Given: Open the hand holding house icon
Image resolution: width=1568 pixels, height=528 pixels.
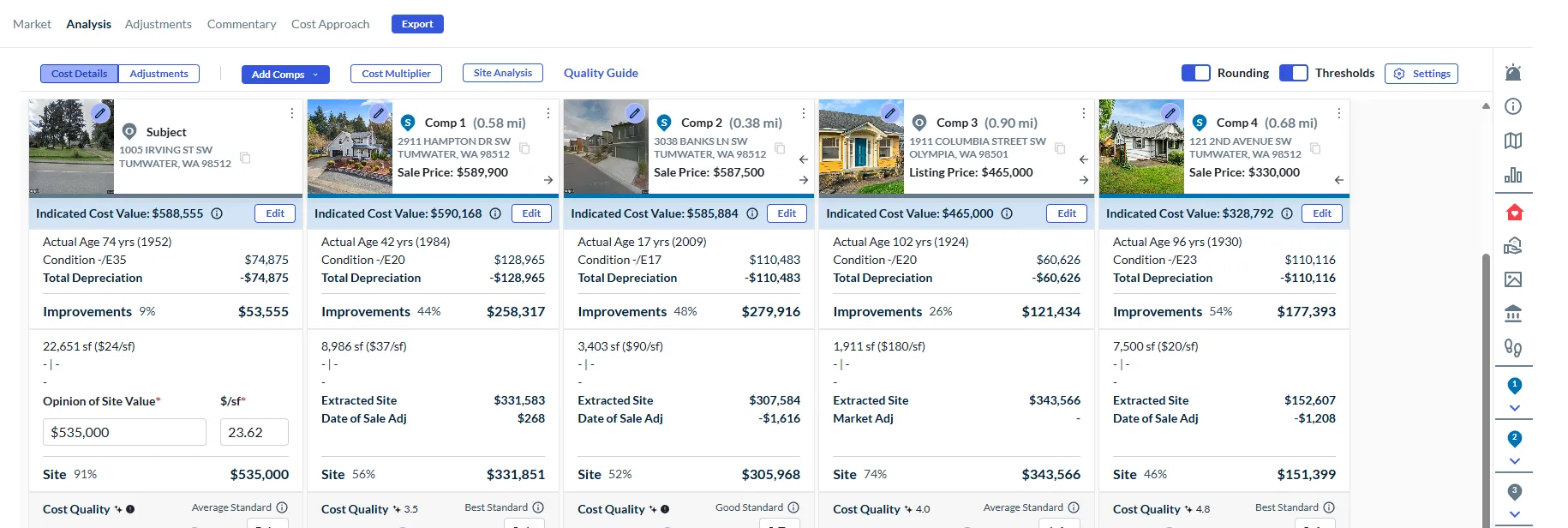Looking at the screenshot, I should click(x=1513, y=246).
